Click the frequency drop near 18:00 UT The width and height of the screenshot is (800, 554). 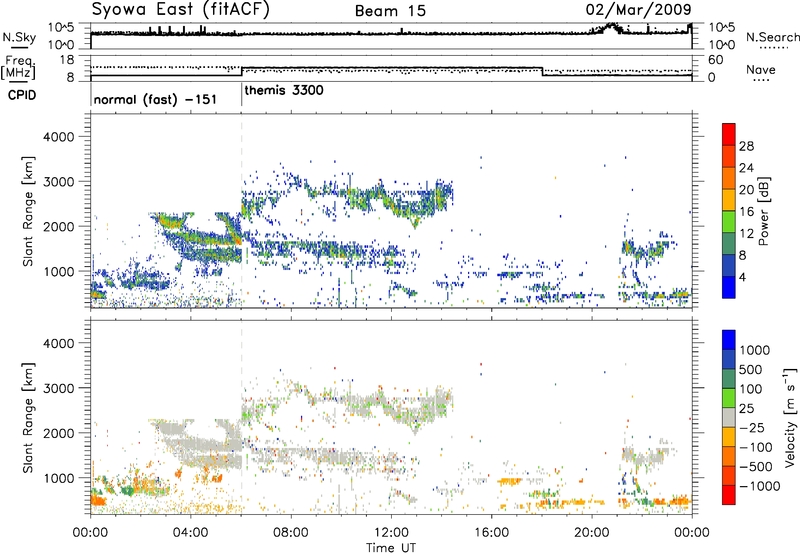click(542, 71)
